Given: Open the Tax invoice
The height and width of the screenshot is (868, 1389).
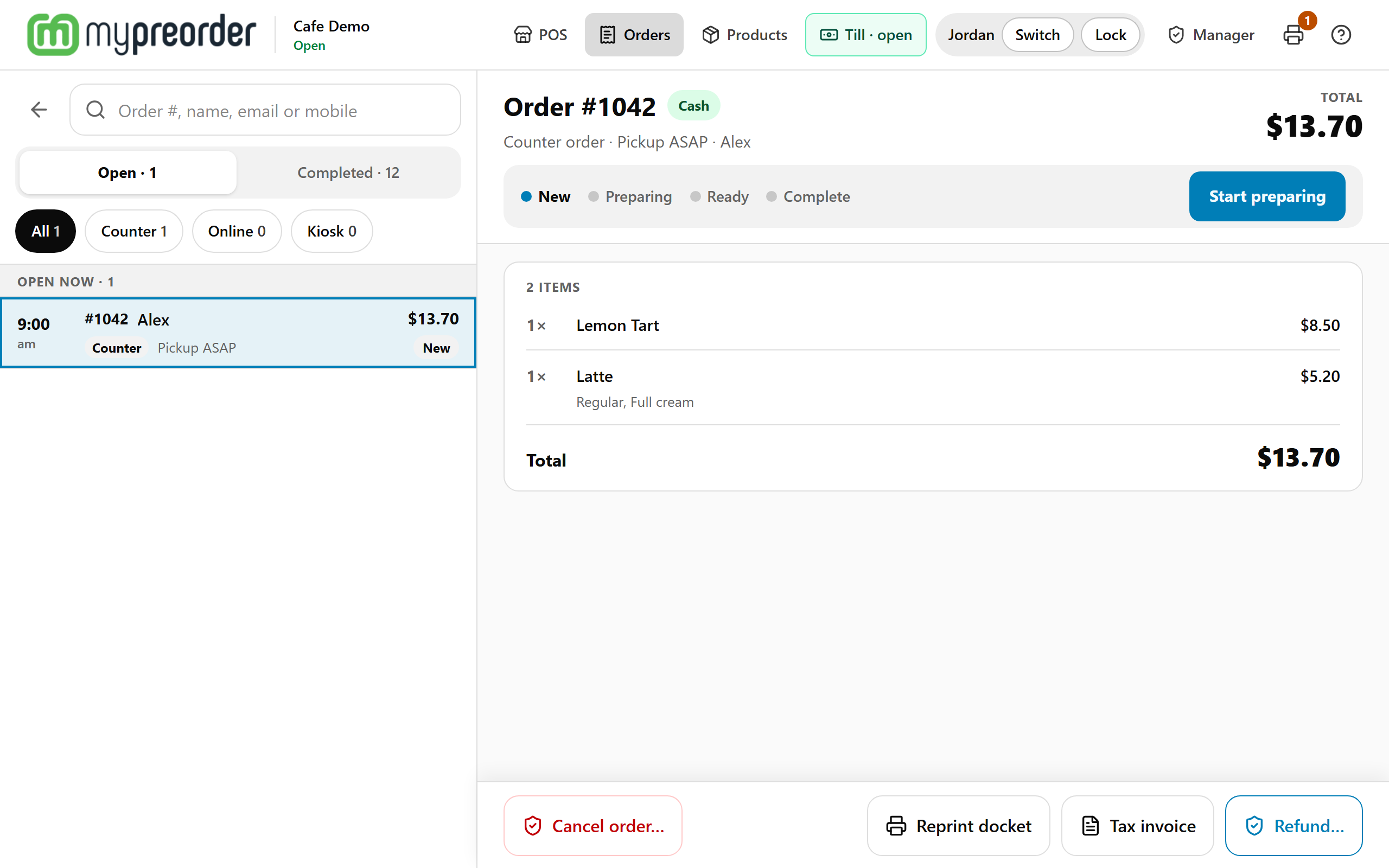Looking at the screenshot, I should [1138, 826].
